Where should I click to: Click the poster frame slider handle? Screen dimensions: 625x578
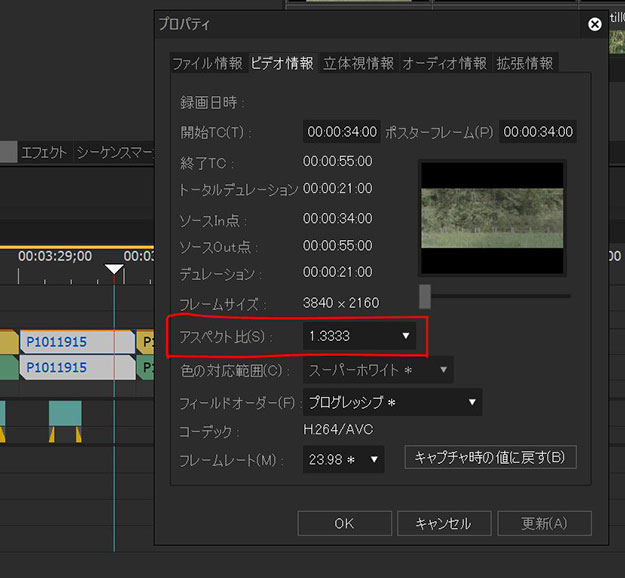pos(425,296)
